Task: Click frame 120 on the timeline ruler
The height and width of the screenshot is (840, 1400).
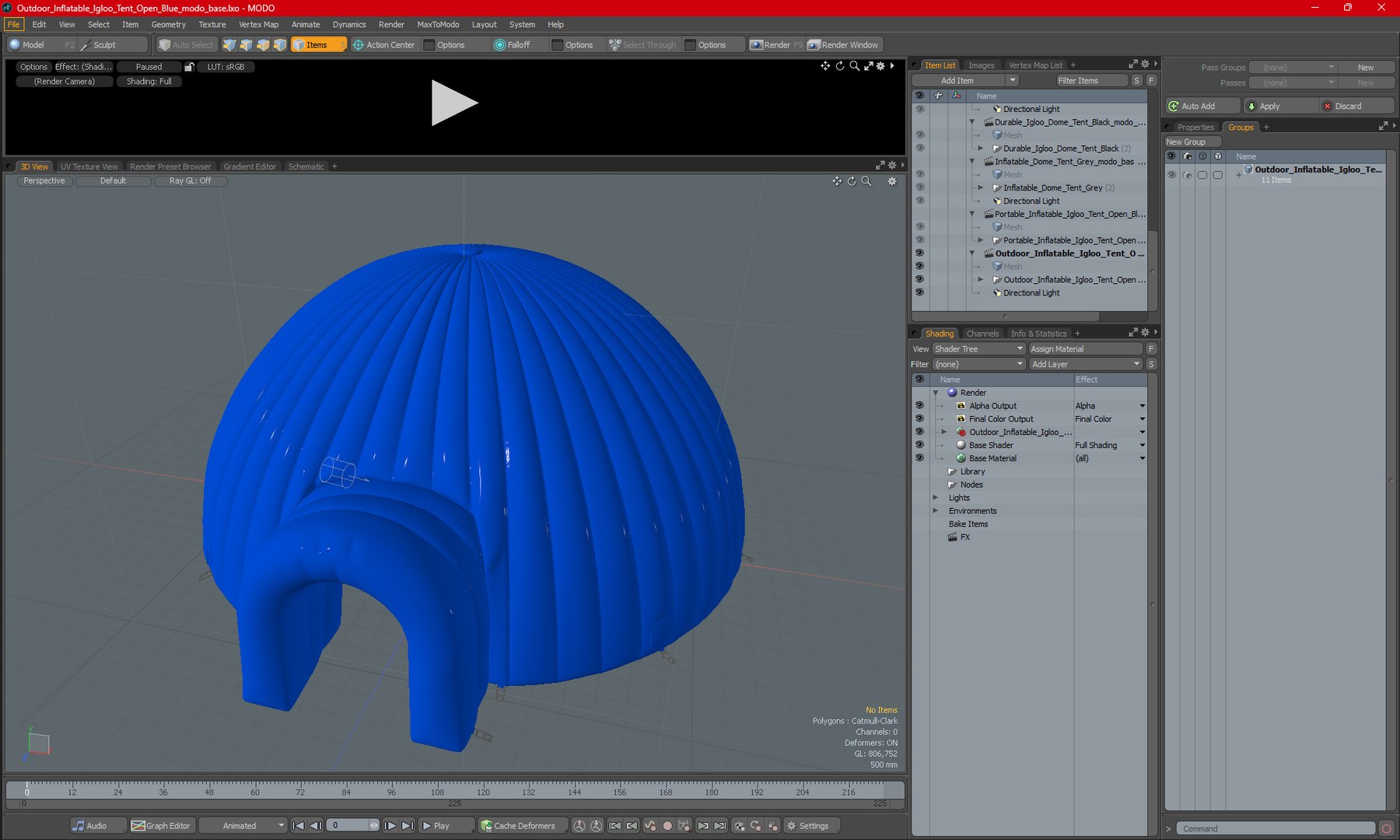Action: (x=483, y=791)
